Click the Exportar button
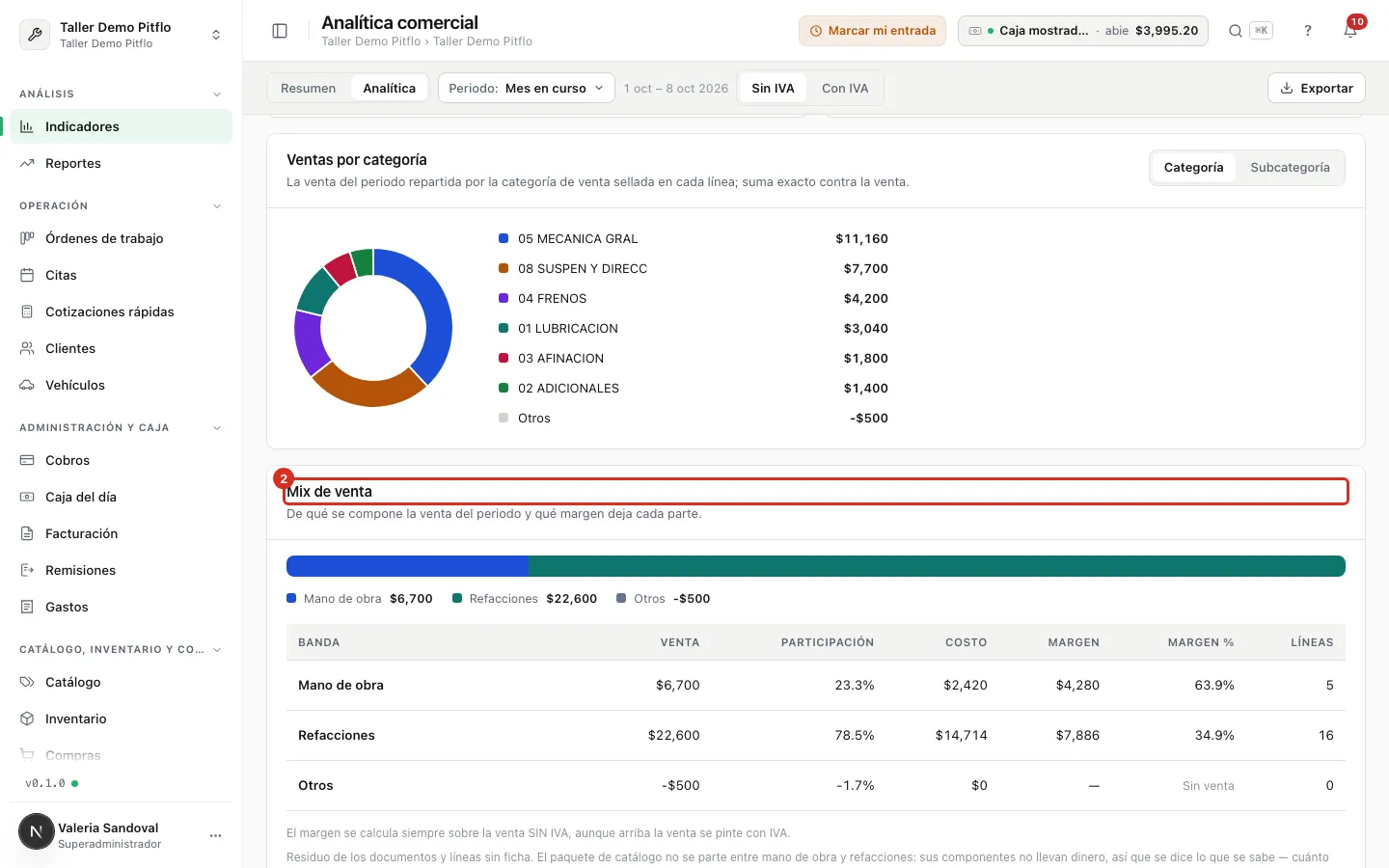The image size is (1389, 868). coord(1317,88)
